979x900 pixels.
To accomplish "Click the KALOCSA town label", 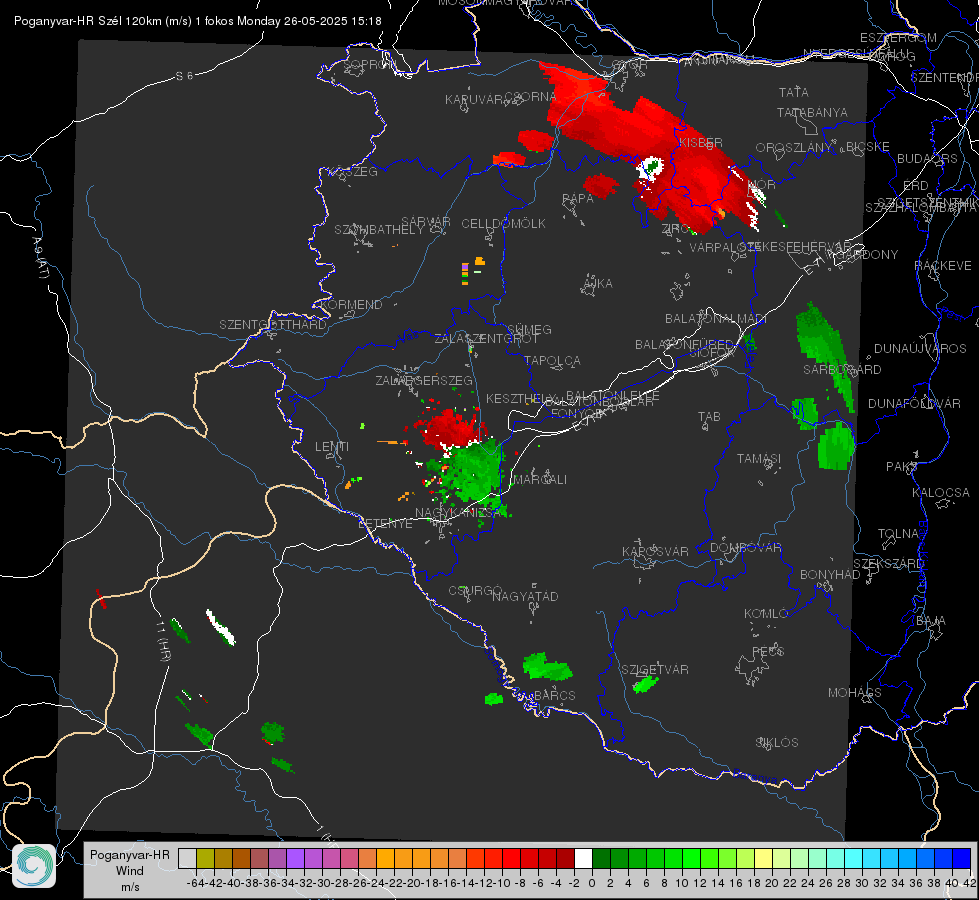I will coord(941,493).
